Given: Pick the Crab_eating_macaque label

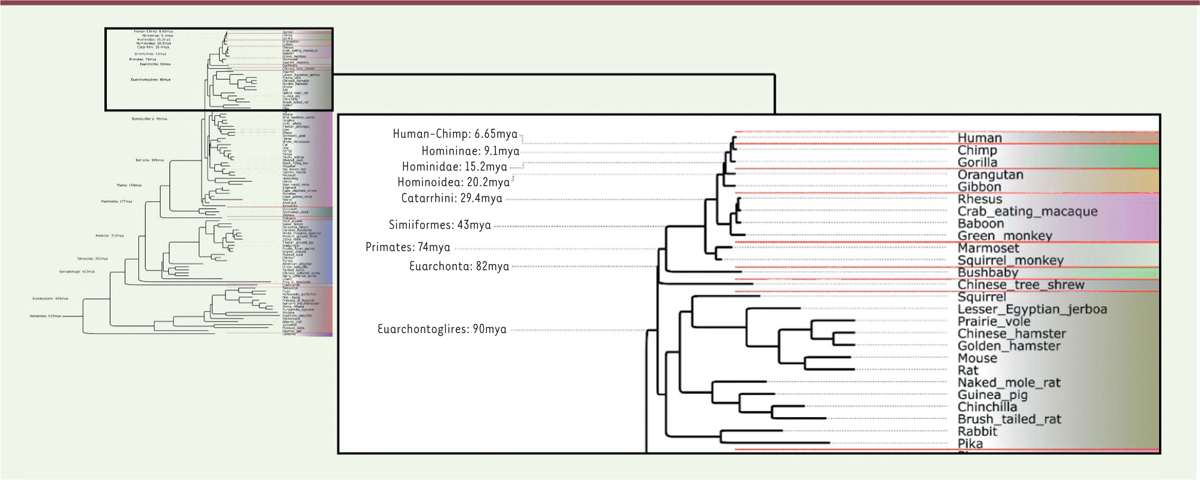Looking at the screenshot, I should pos(1029,211).
